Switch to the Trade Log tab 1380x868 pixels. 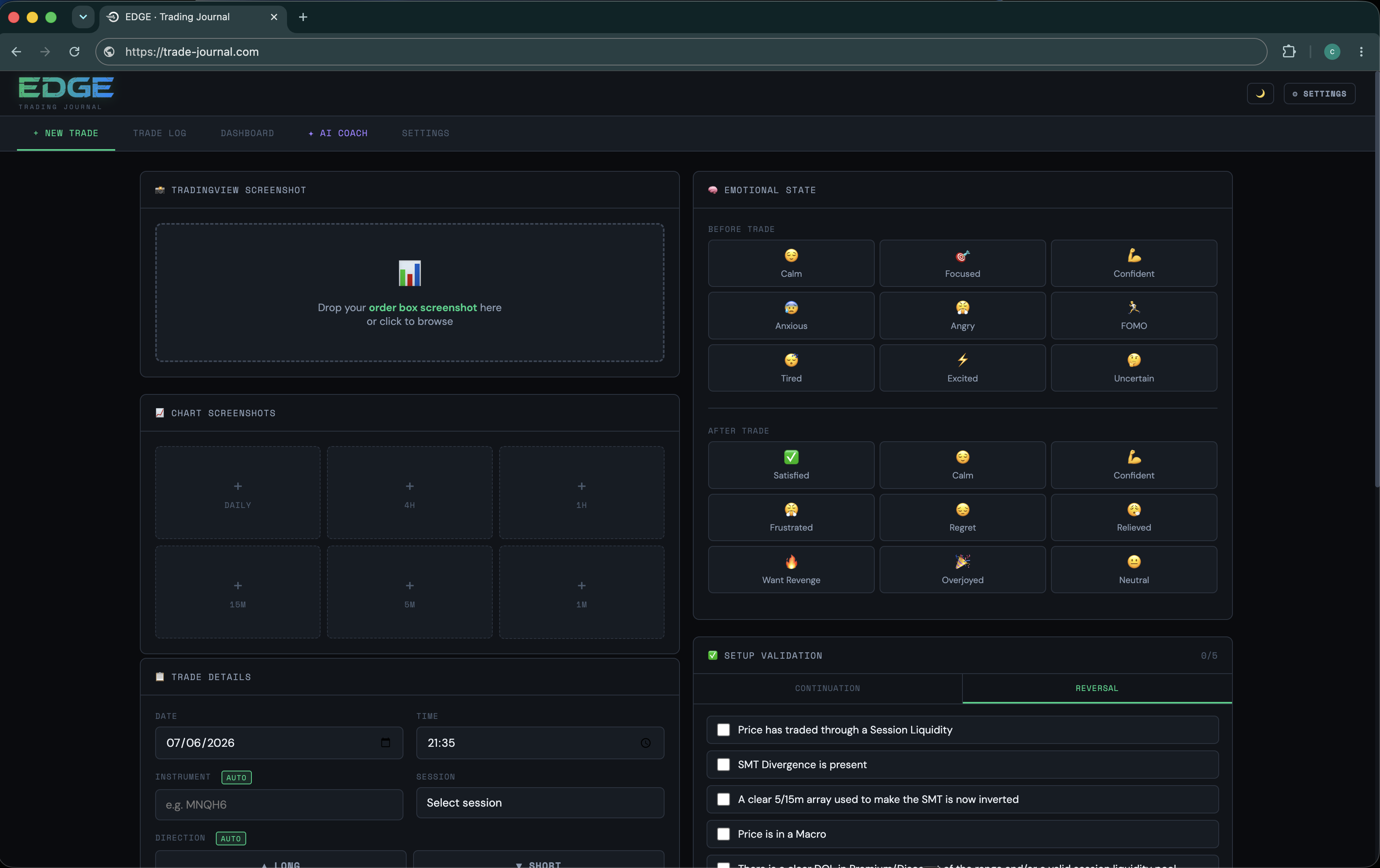click(x=159, y=133)
